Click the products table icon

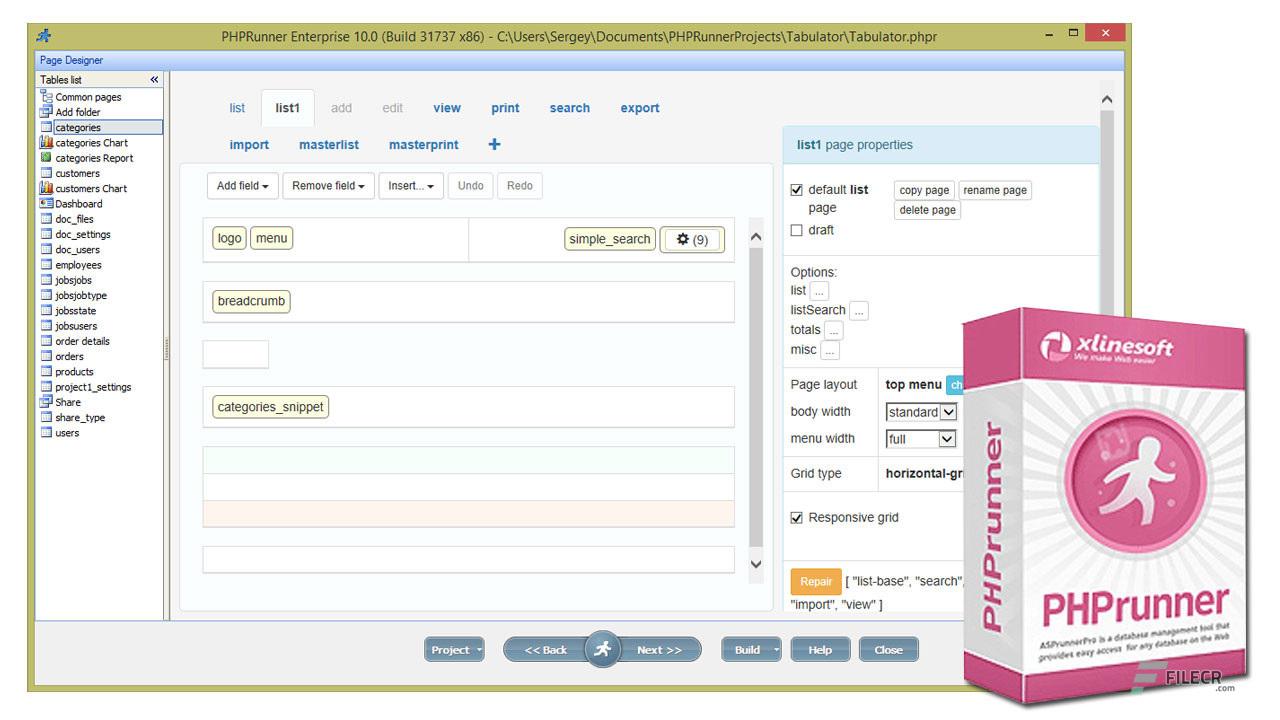(46, 371)
